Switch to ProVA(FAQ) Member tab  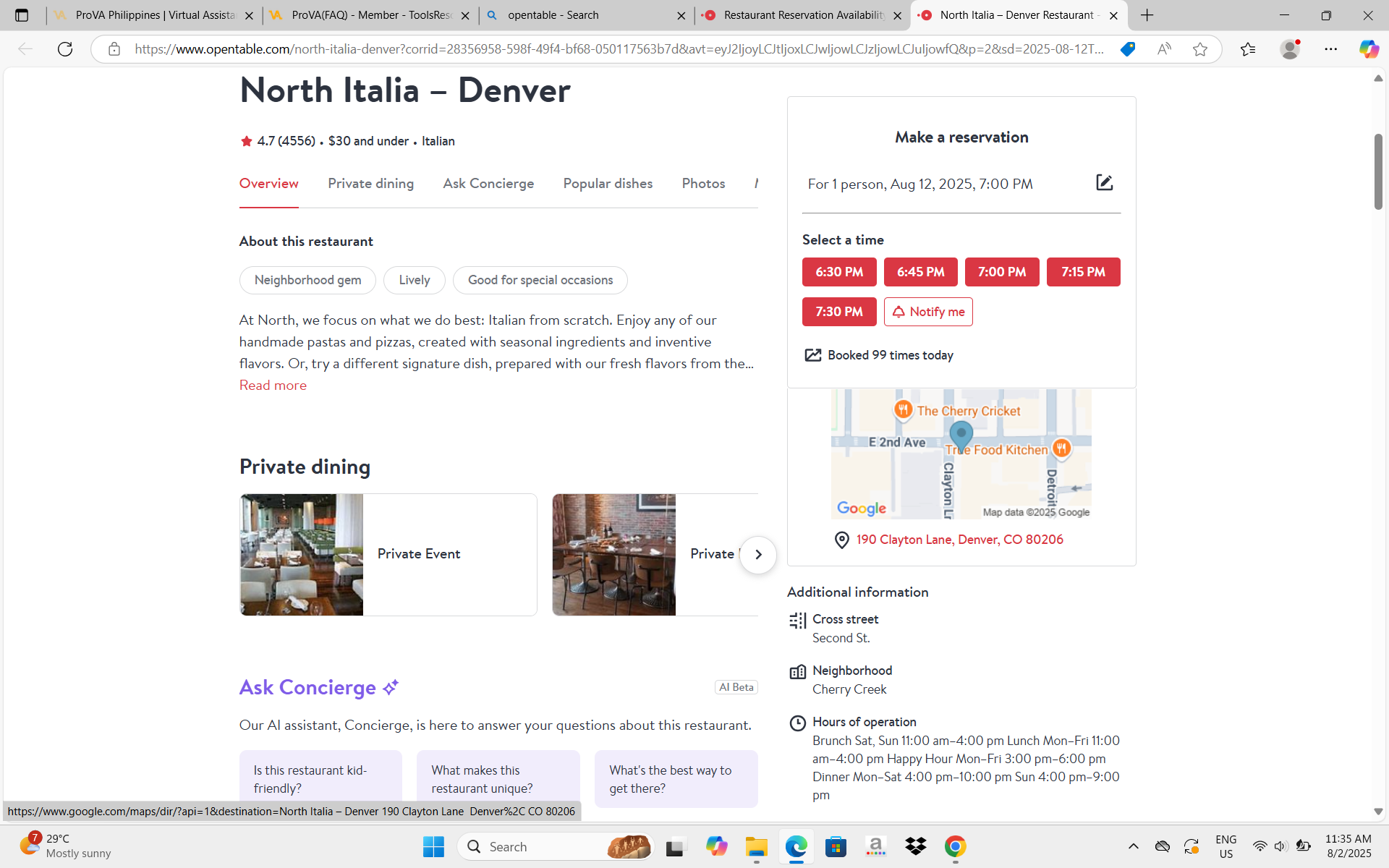click(x=371, y=15)
